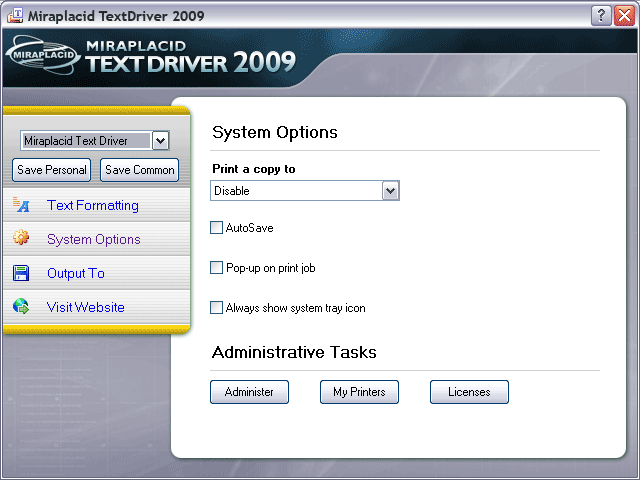Click the Licenses button

[x=469, y=392]
